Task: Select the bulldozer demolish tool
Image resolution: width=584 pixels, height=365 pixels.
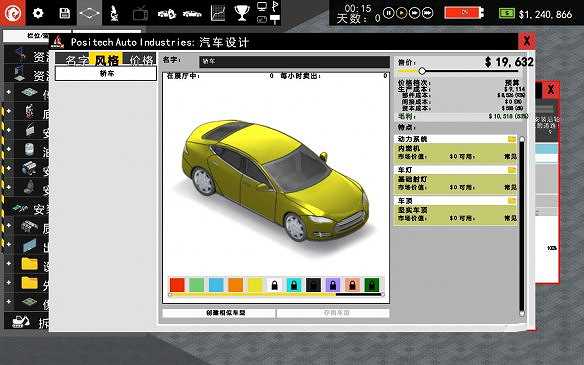Action: (21, 322)
